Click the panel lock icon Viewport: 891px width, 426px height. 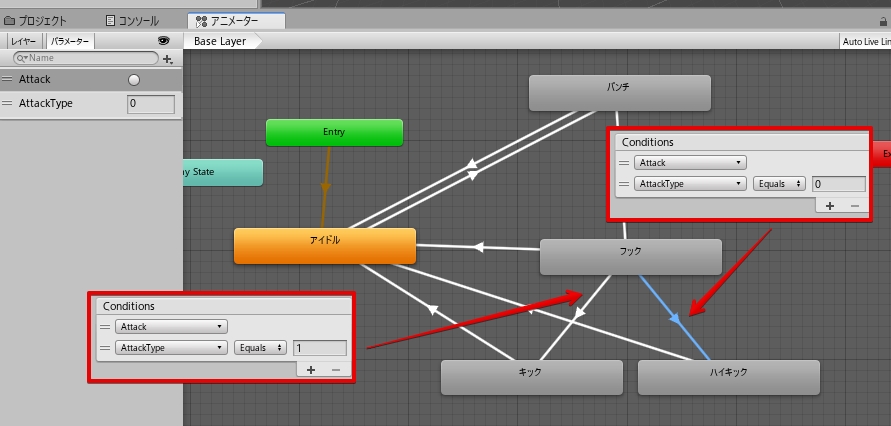[883, 22]
